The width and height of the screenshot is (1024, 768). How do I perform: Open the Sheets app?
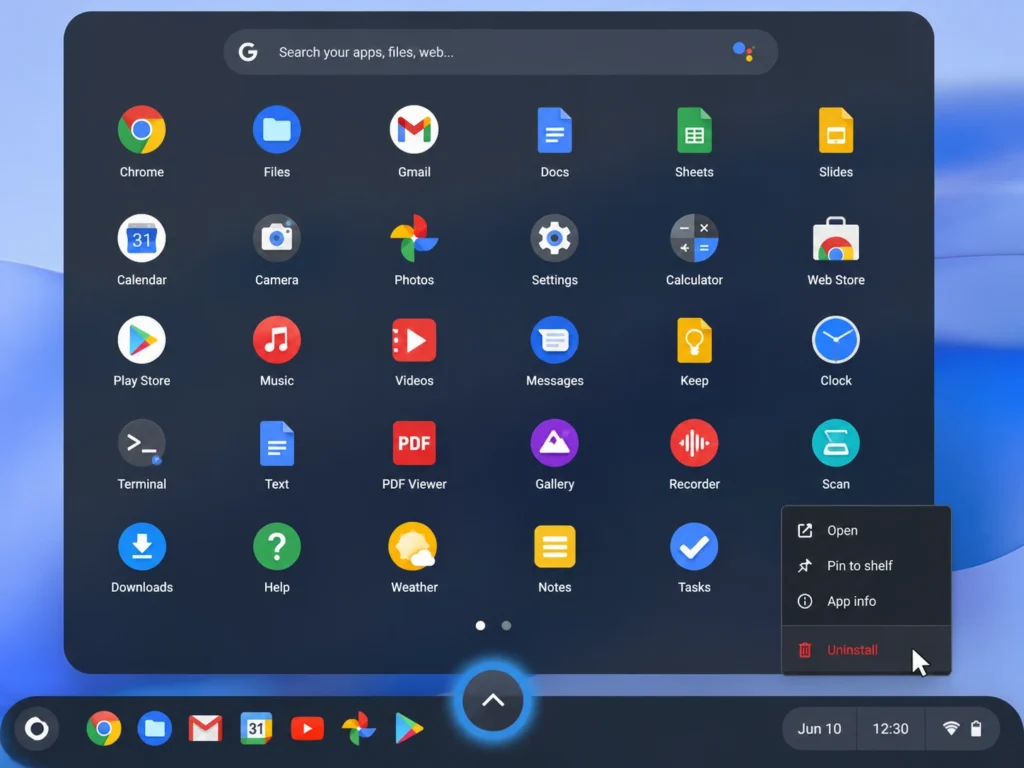[x=694, y=130]
